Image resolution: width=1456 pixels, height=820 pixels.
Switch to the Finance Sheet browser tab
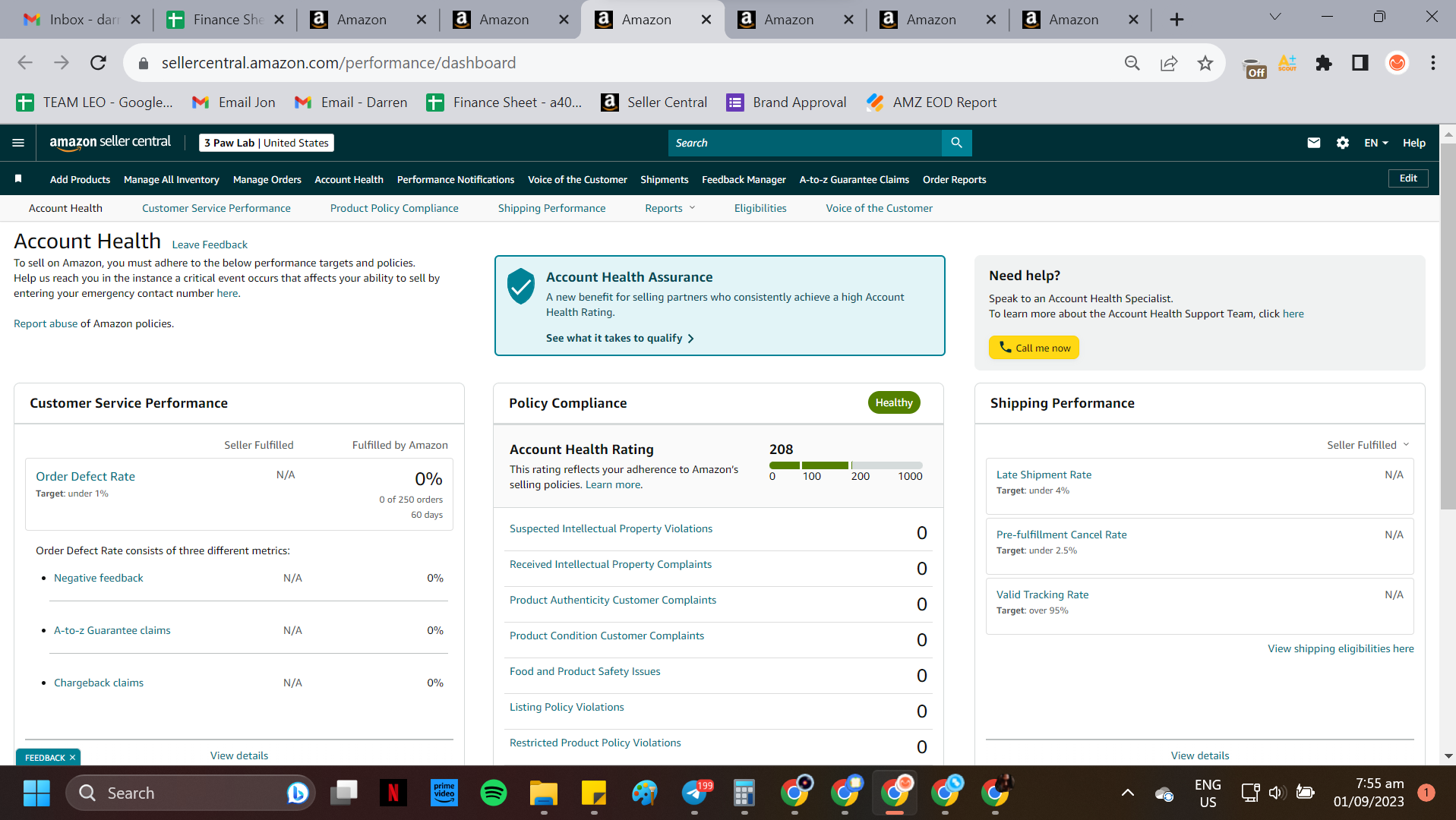(226, 20)
